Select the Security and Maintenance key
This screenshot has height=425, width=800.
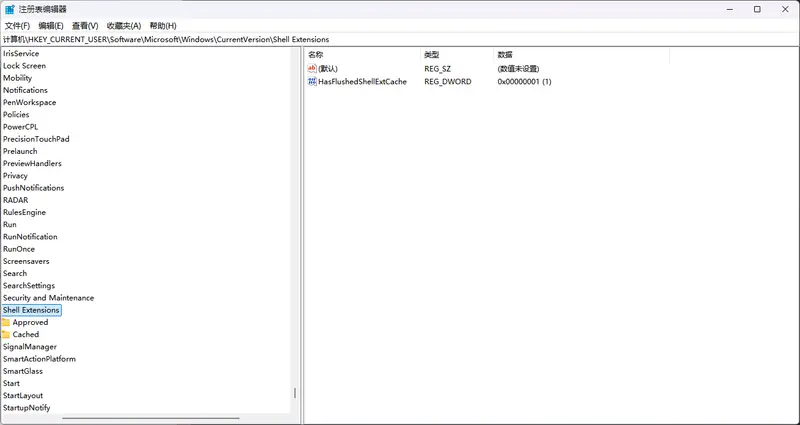click(48, 298)
